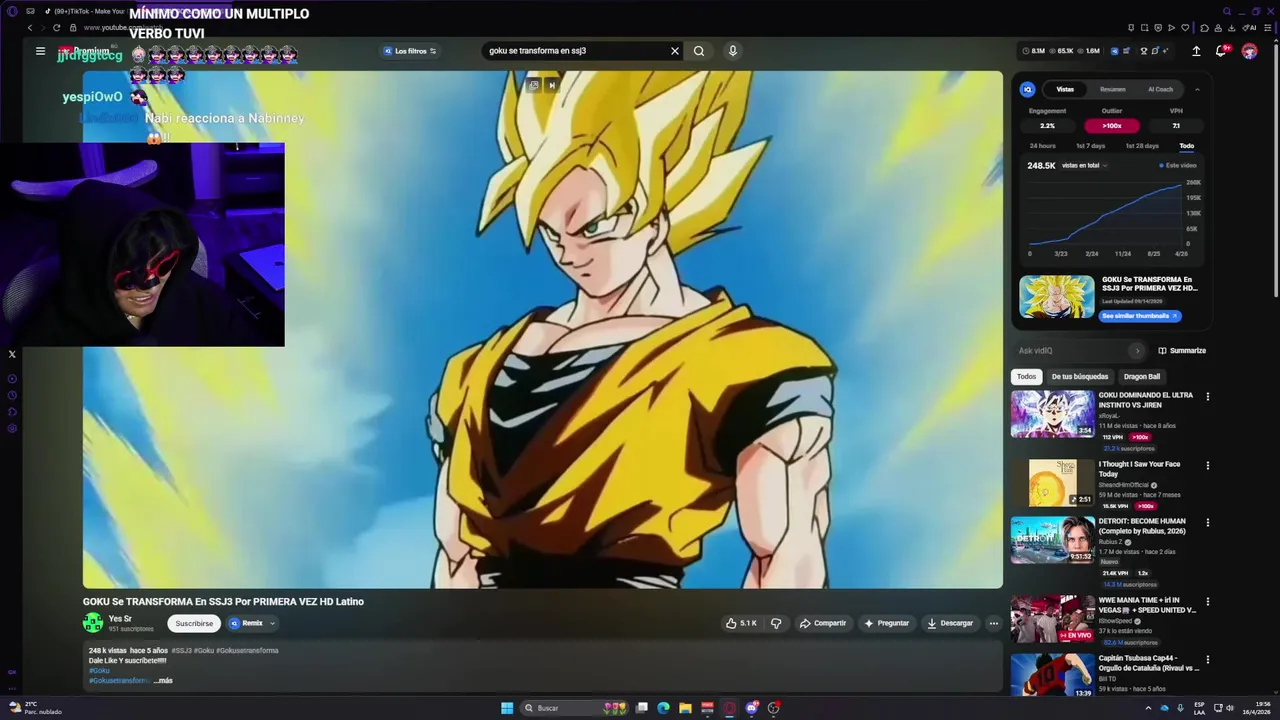
Task: Expand description with '...más'
Action: 163,681
